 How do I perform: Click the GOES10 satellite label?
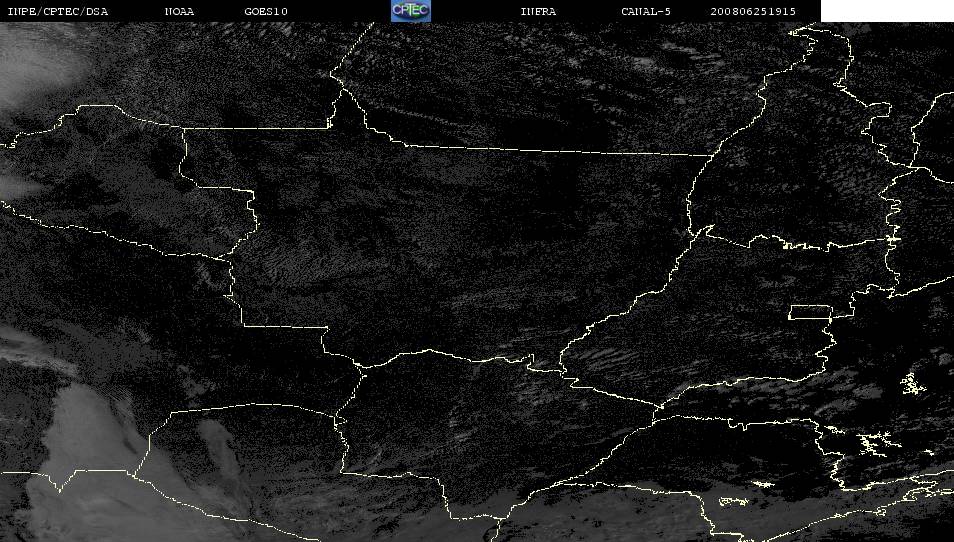tap(266, 12)
